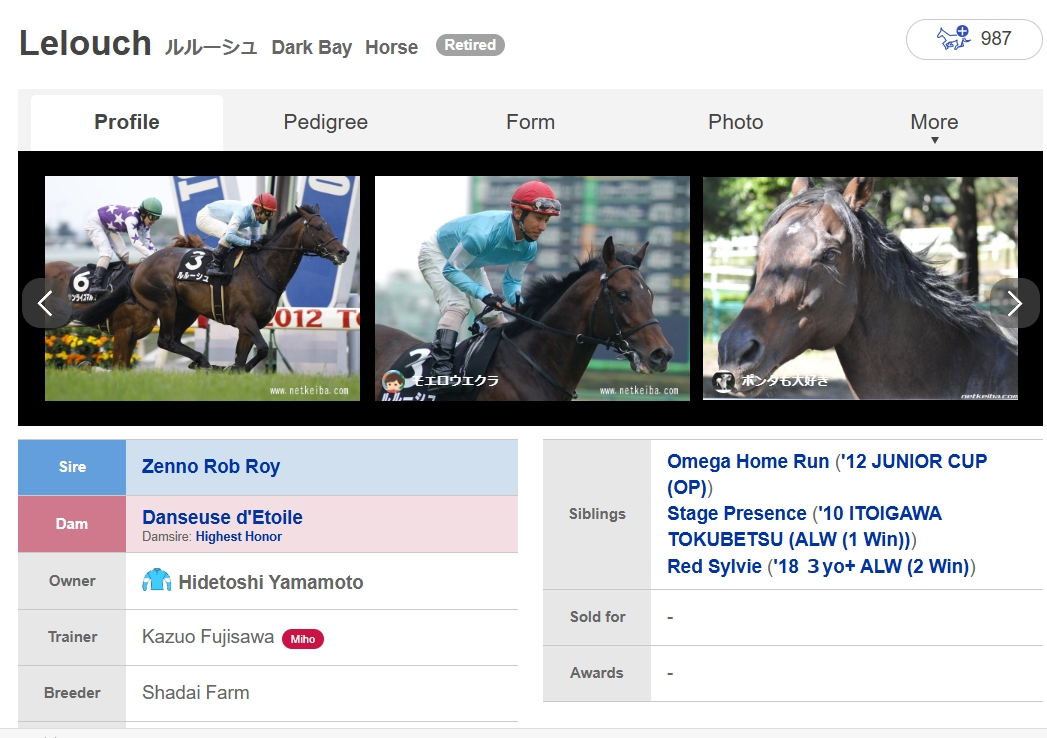Screen dimensions: 1047x738
Task: Switch to the Form tab
Action: click(530, 122)
